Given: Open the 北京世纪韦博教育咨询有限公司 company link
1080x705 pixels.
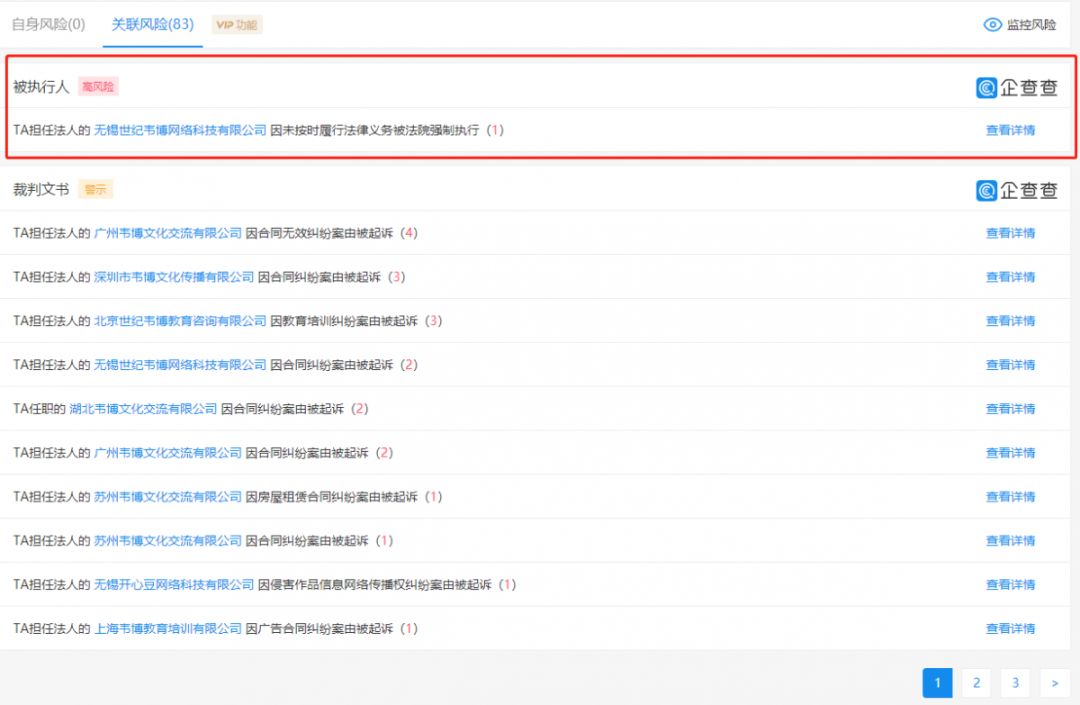Looking at the screenshot, I should point(180,321).
